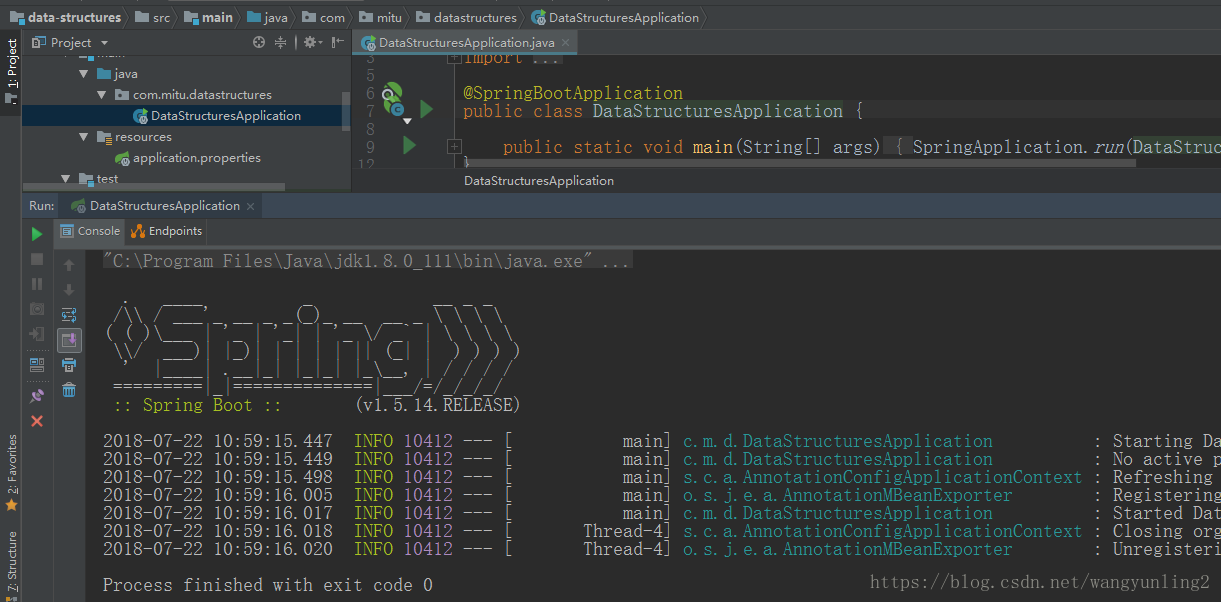Click run gutter arrow beside main method
1221x602 pixels.
pyautogui.click(x=408, y=146)
